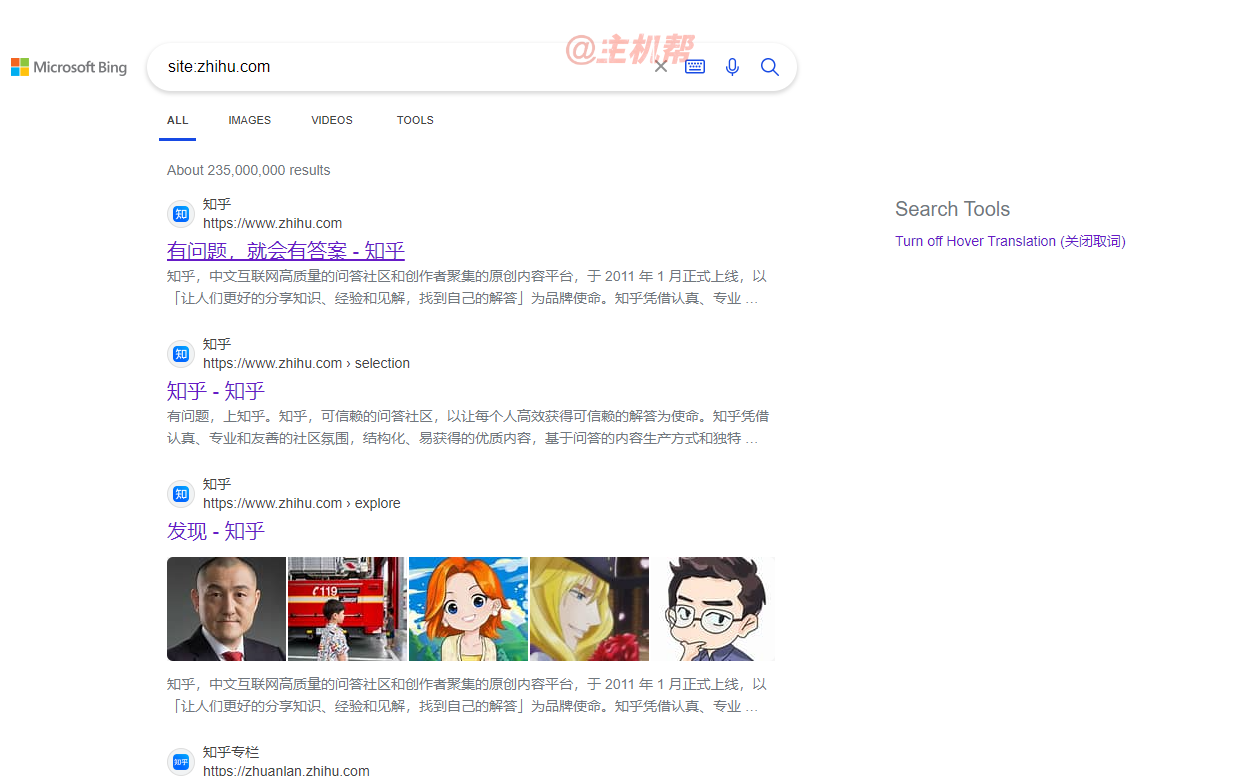Open thumbnail of man in suit
The height and width of the screenshot is (776, 1260).
226,609
